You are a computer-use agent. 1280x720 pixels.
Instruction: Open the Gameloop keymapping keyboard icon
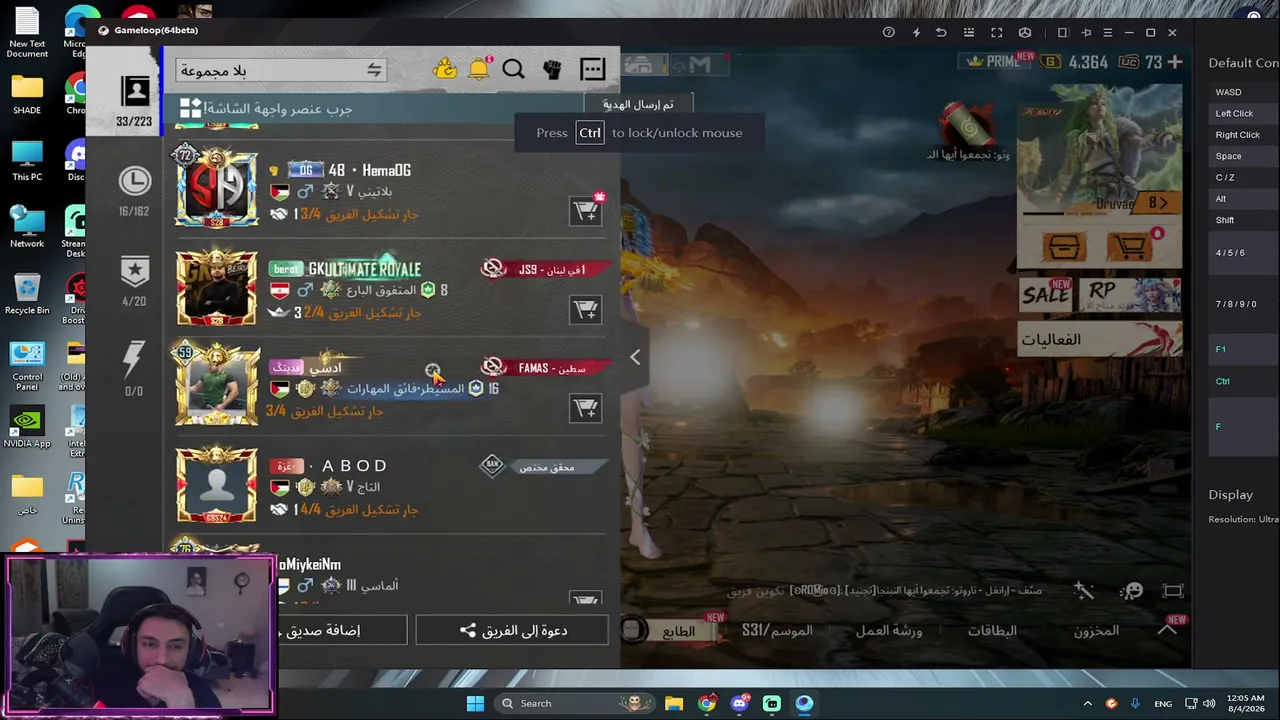(x=968, y=32)
